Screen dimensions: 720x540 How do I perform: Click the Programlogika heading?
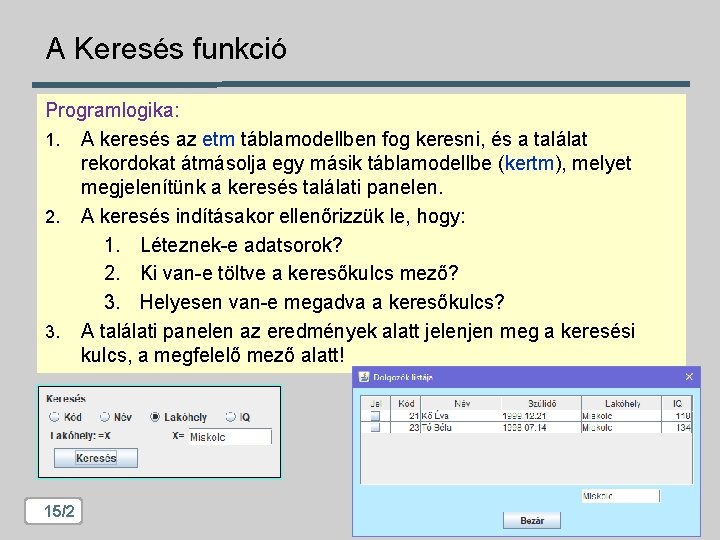click(112, 110)
